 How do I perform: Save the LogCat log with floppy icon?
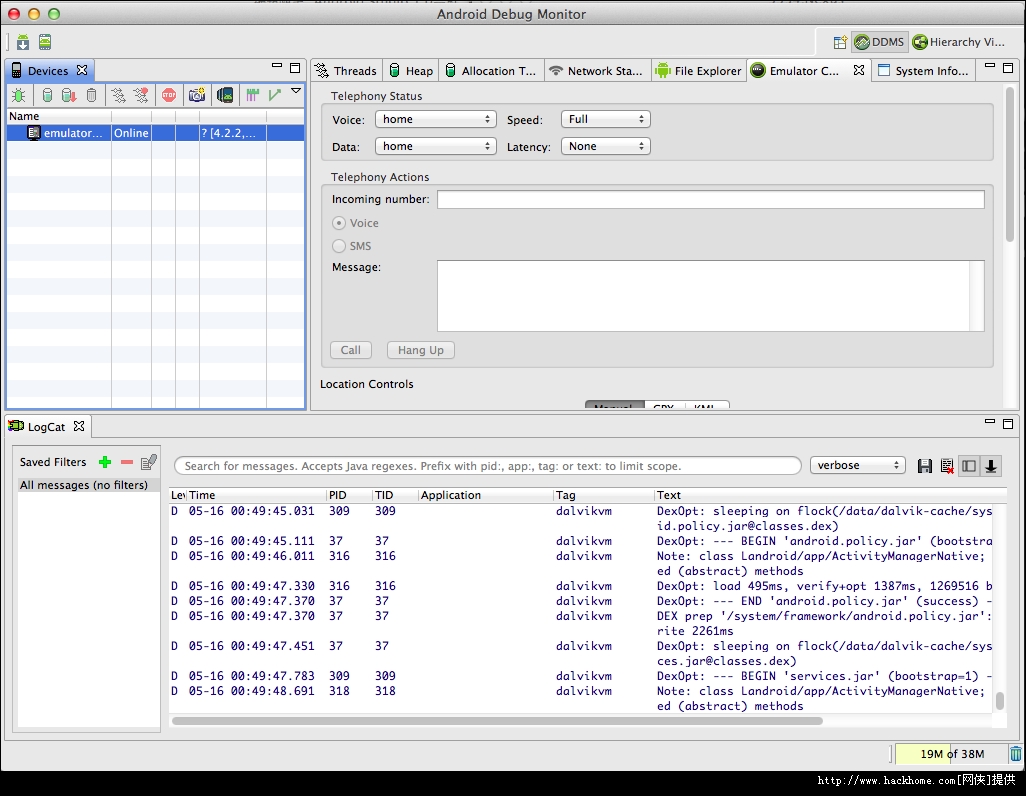[x=924, y=466]
